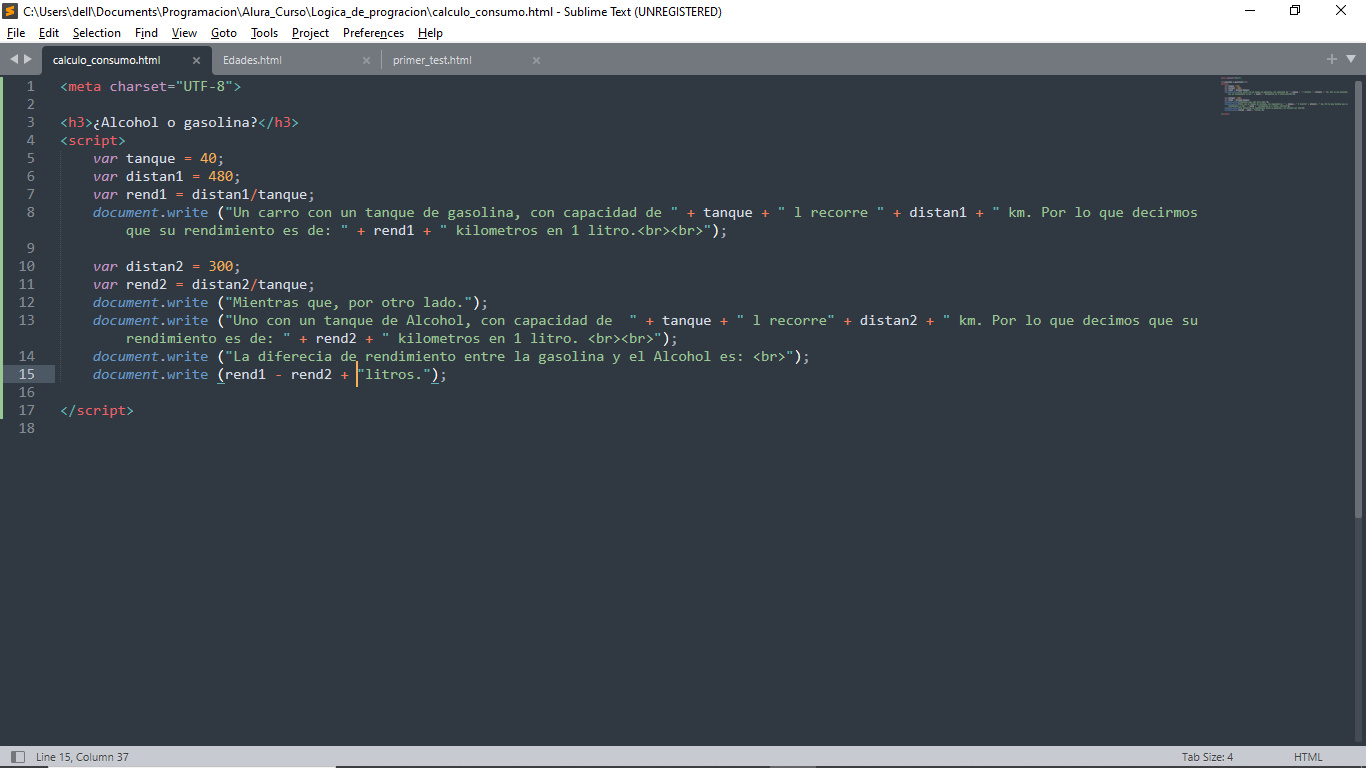Image resolution: width=1366 pixels, height=768 pixels.
Task: Minimize the Sublime Text window
Action: 1250,11
